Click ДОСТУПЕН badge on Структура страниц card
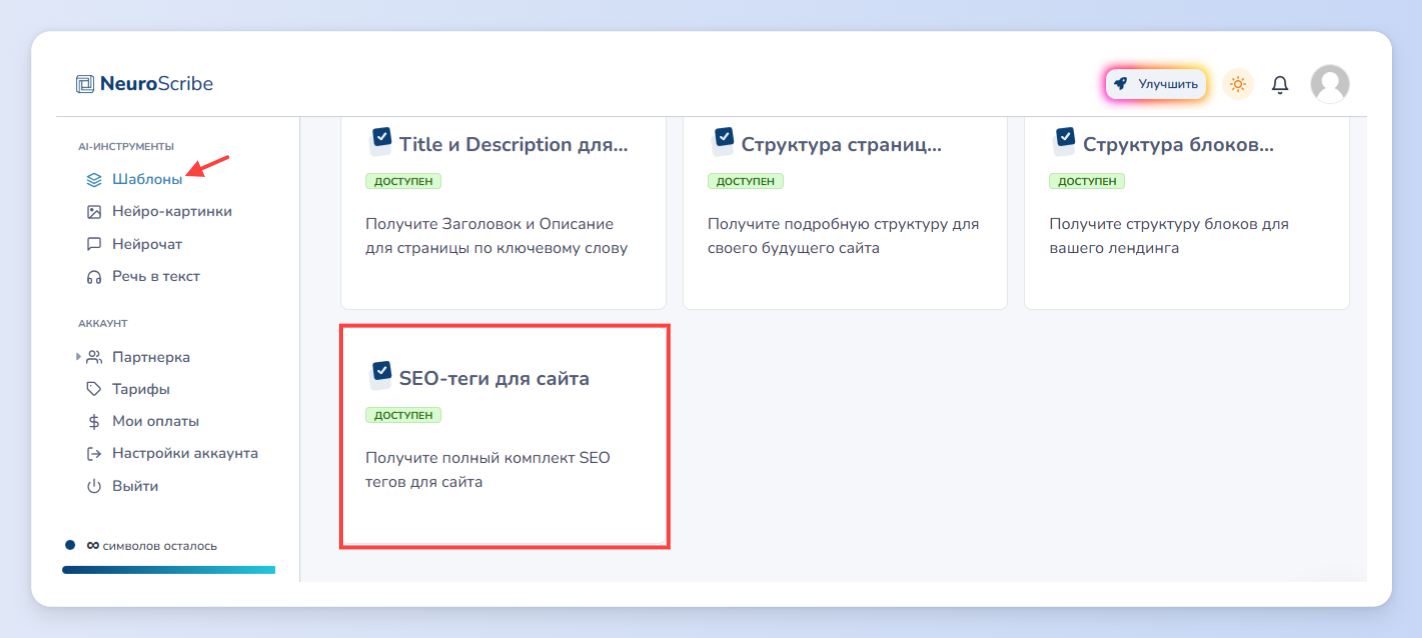 click(745, 181)
